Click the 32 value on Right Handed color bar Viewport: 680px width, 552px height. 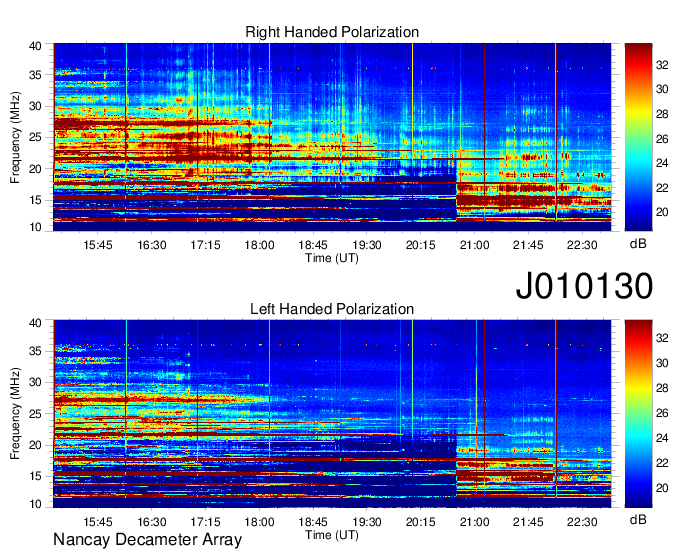[x=662, y=65]
